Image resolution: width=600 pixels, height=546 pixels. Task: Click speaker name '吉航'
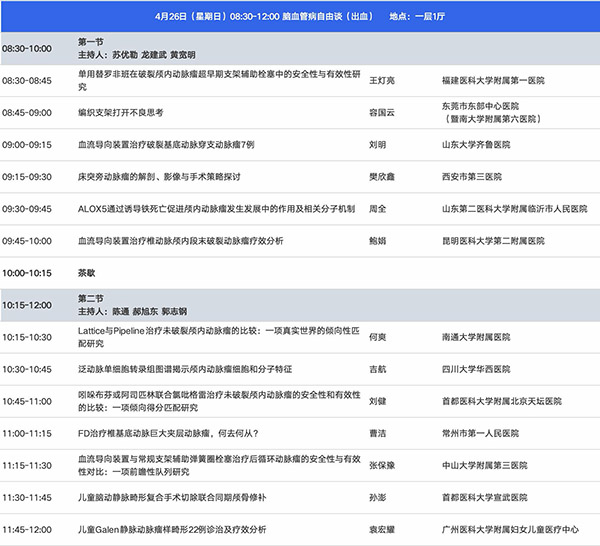[377, 369]
